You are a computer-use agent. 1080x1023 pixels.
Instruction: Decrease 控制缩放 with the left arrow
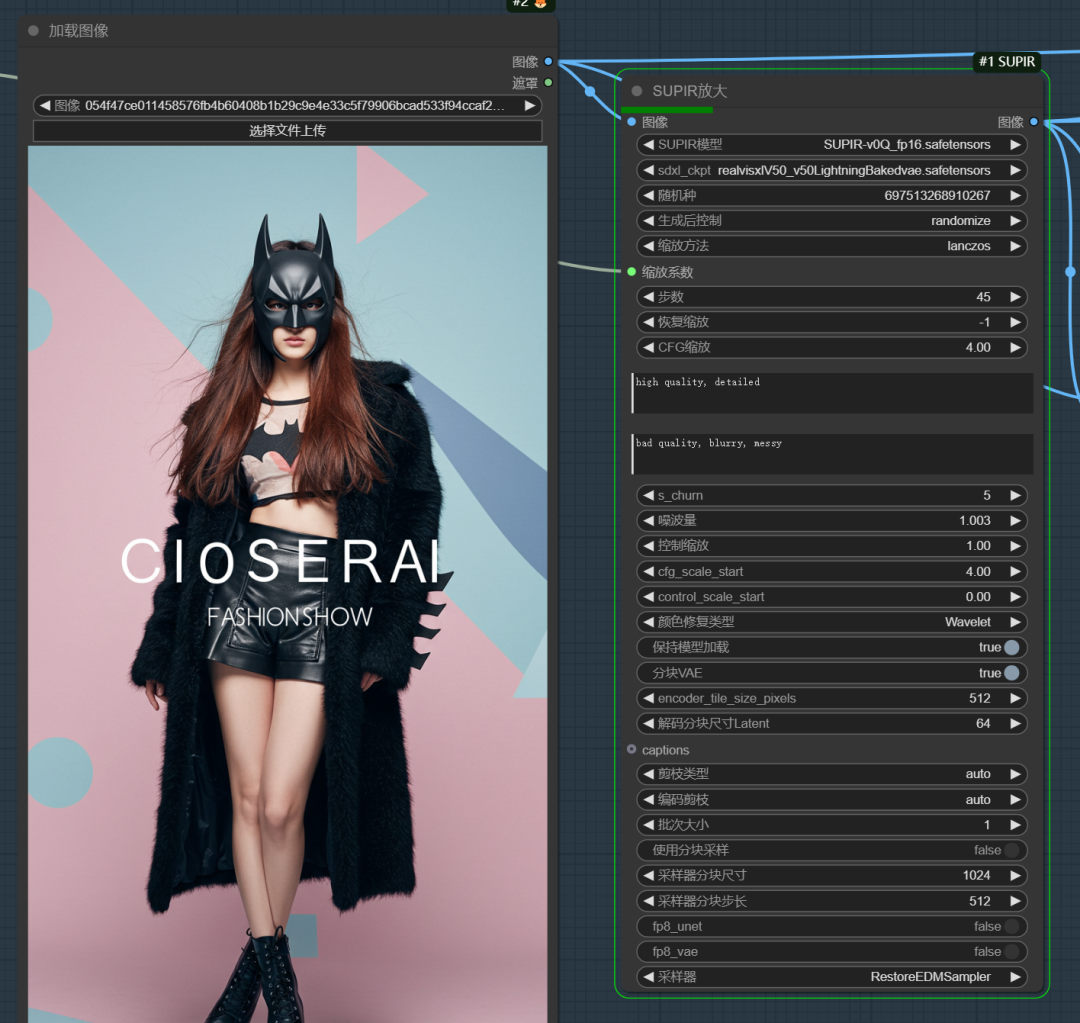tap(648, 546)
